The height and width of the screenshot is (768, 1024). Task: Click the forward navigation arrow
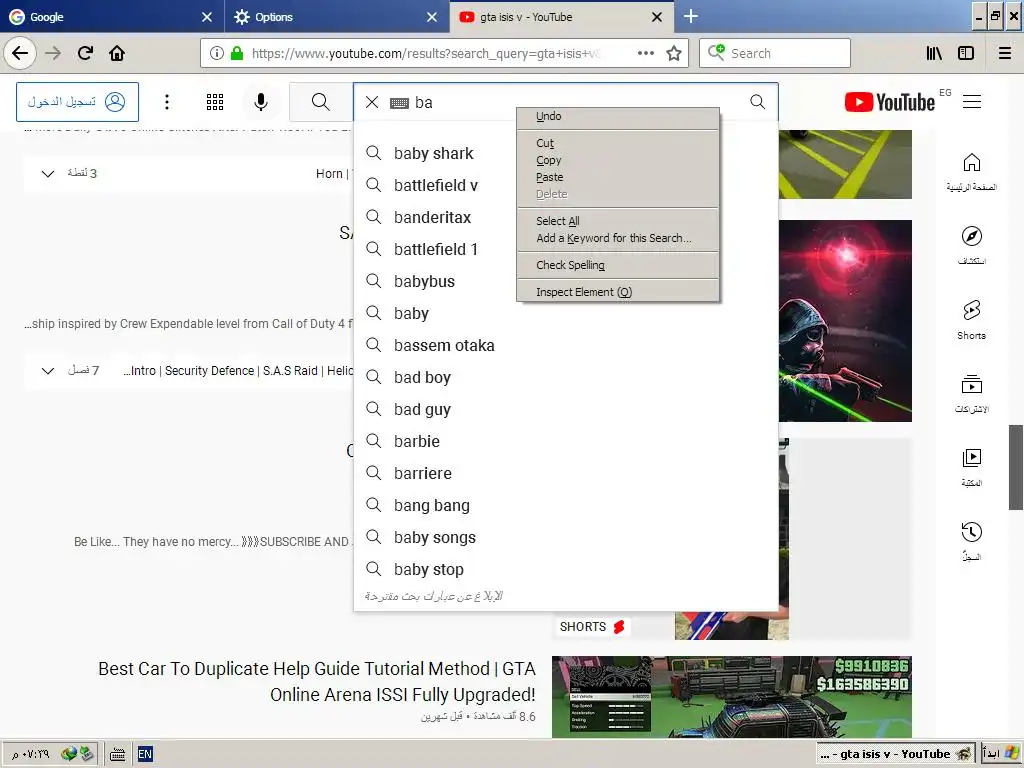pyautogui.click(x=53, y=53)
